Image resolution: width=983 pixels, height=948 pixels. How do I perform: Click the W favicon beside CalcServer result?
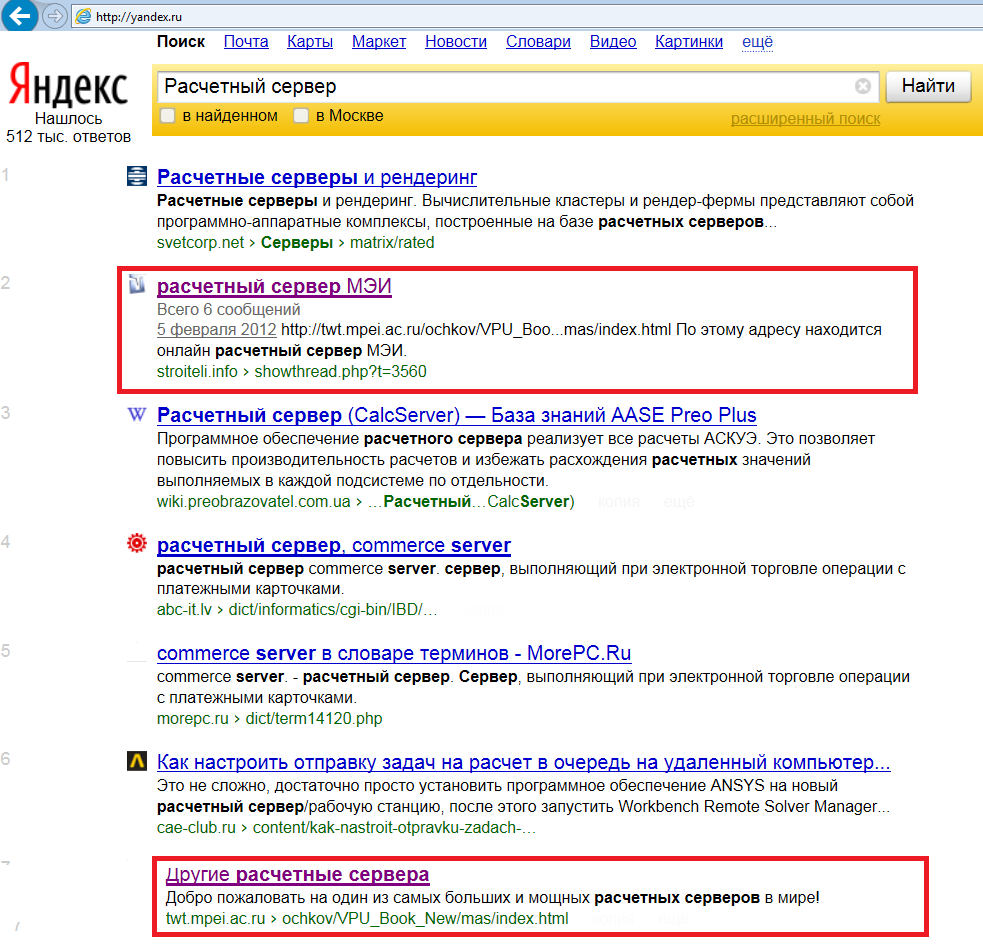[137, 414]
